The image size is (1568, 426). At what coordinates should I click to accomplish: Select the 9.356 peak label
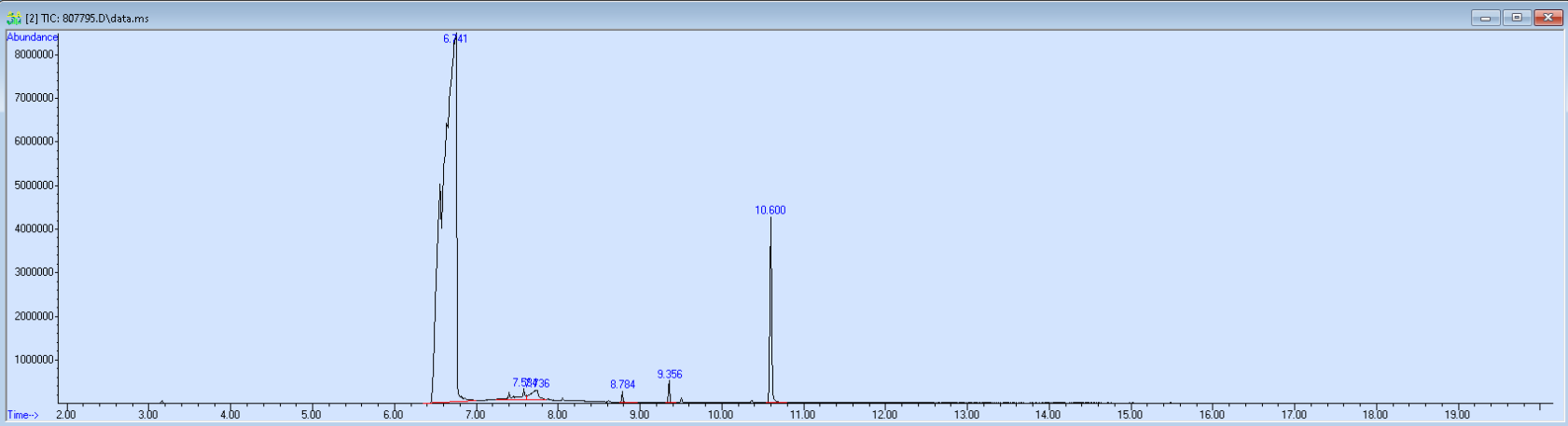coord(670,375)
